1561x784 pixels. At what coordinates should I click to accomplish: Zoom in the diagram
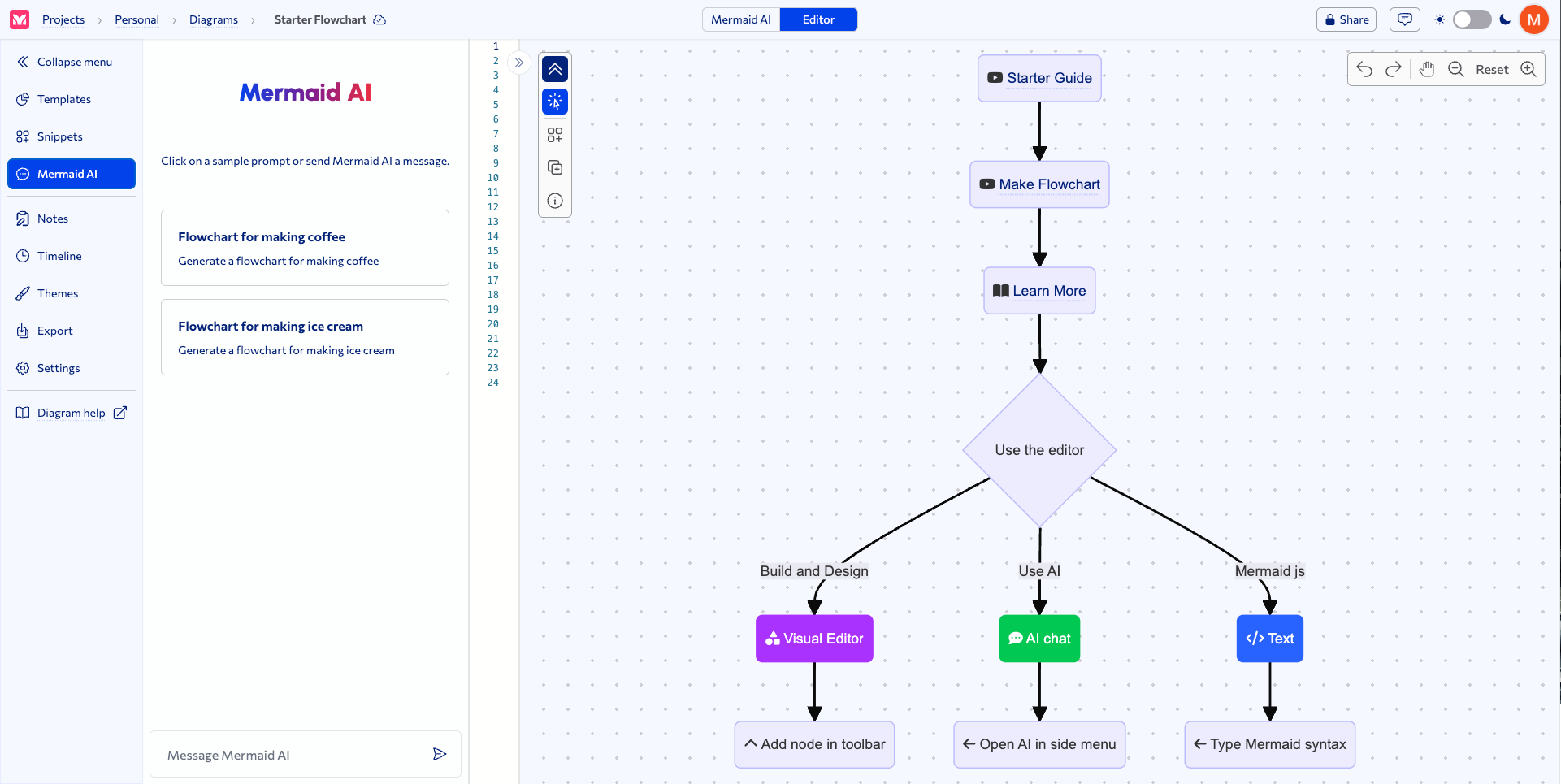coord(1528,69)
